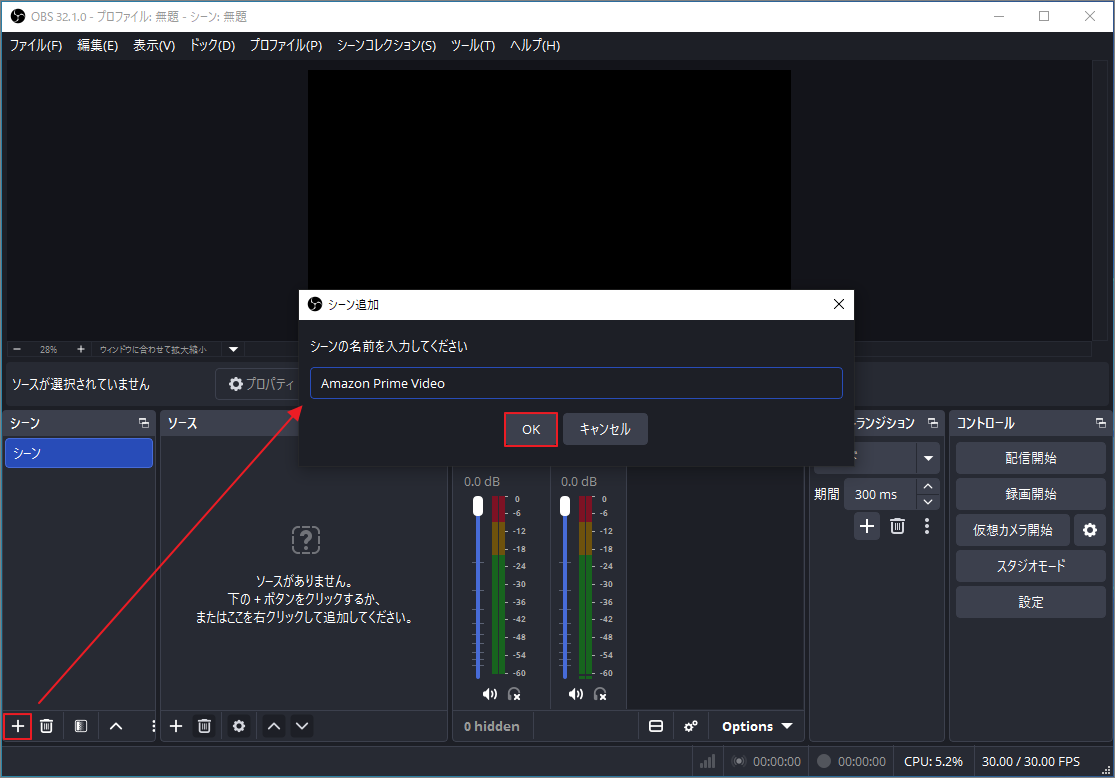Toggle mixer layout icon beside hidden count

point(656,726)
